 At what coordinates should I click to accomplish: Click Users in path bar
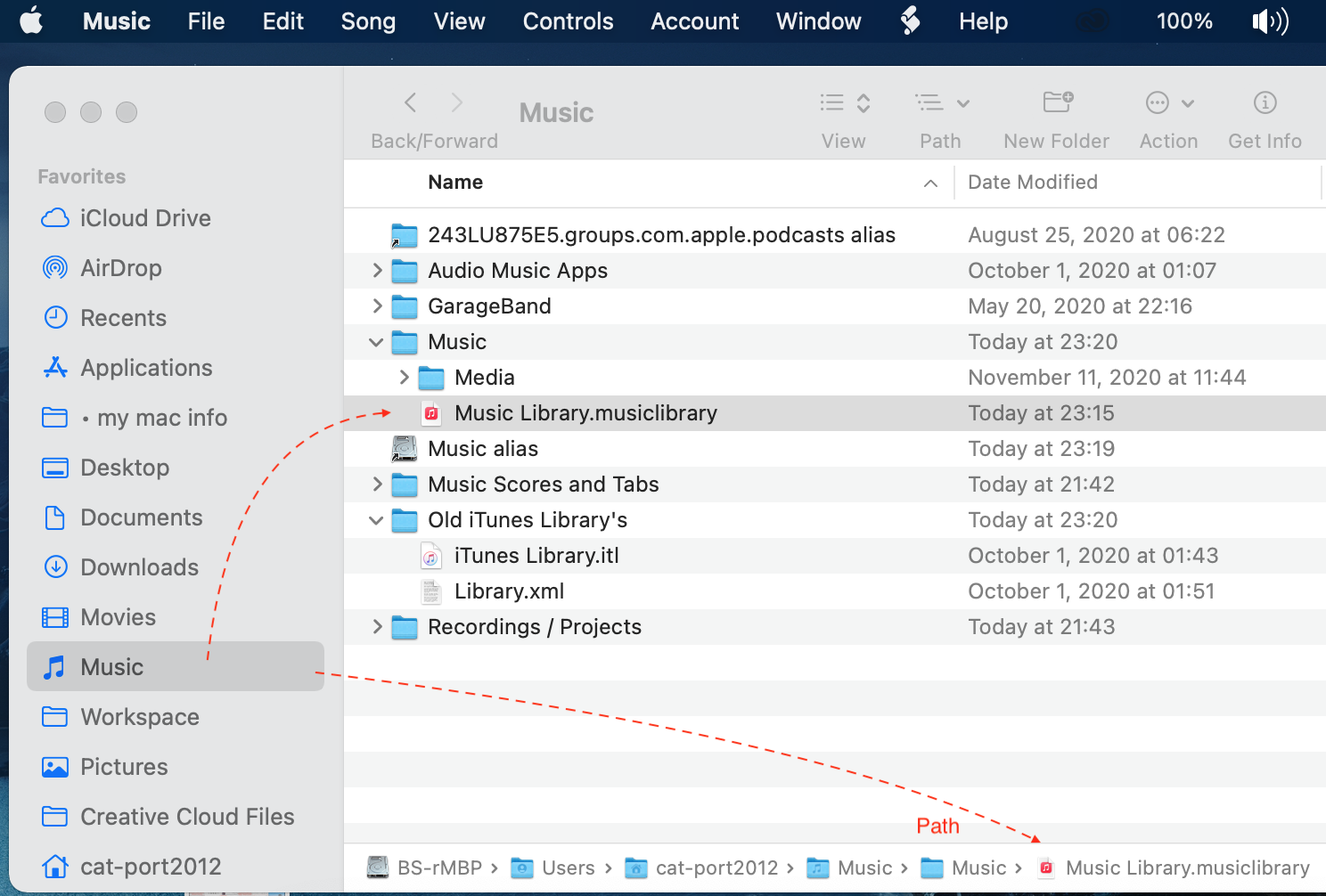point(553,867)
